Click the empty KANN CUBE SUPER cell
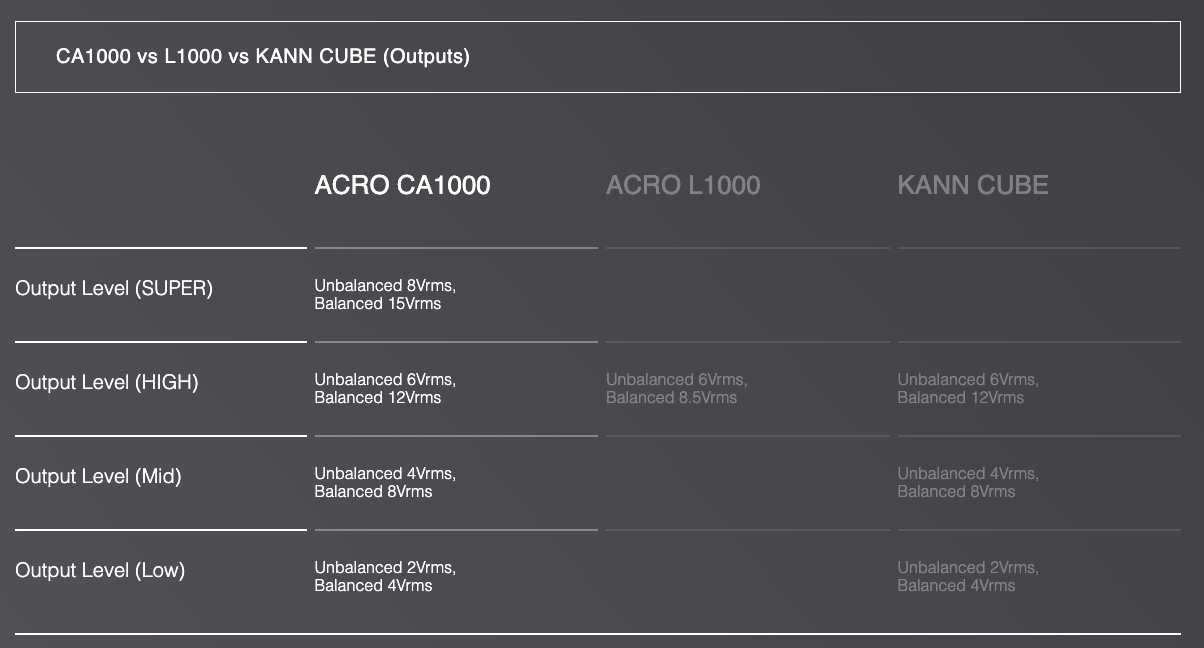1204x648 pixels. (1039, 295)
